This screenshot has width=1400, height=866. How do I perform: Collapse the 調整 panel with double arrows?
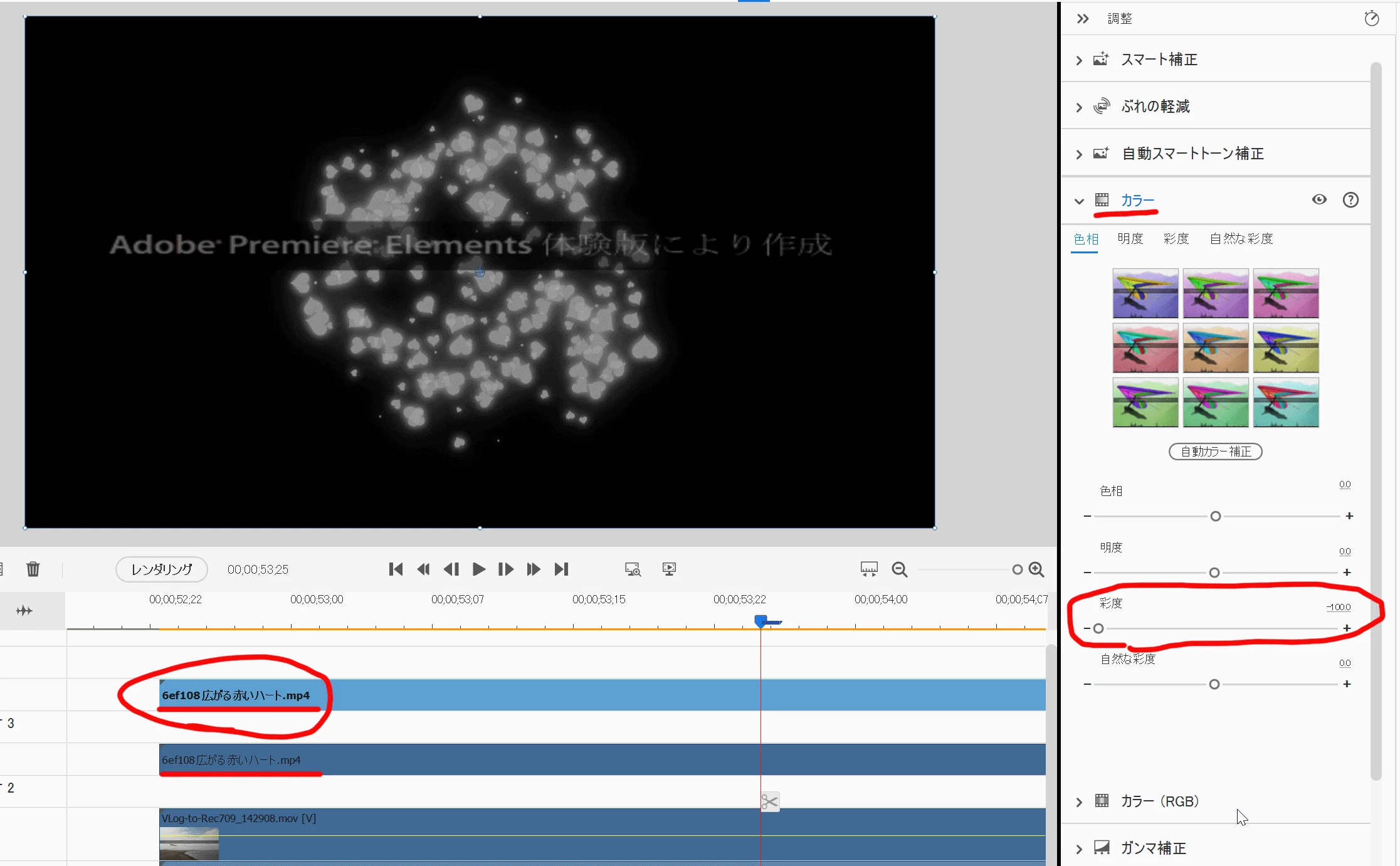1083,19
